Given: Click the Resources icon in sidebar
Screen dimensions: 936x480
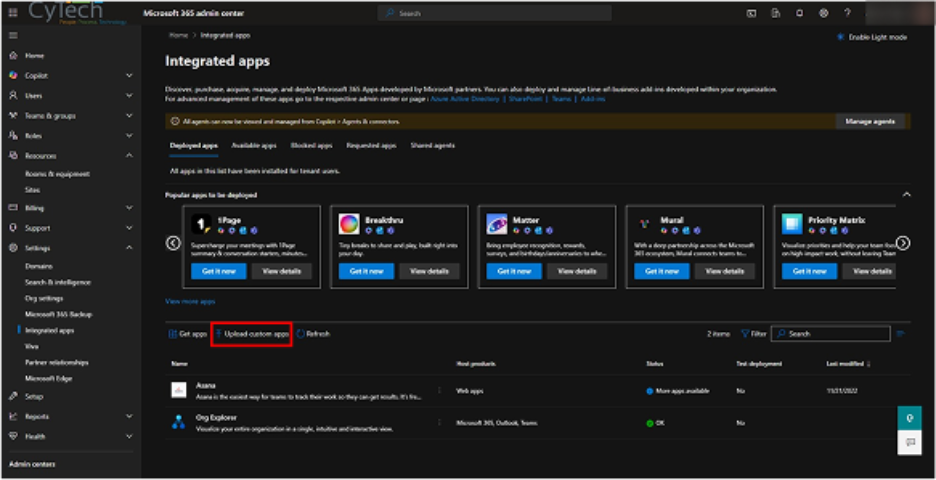Looking at the screenshot, I should tap(13, 156).
